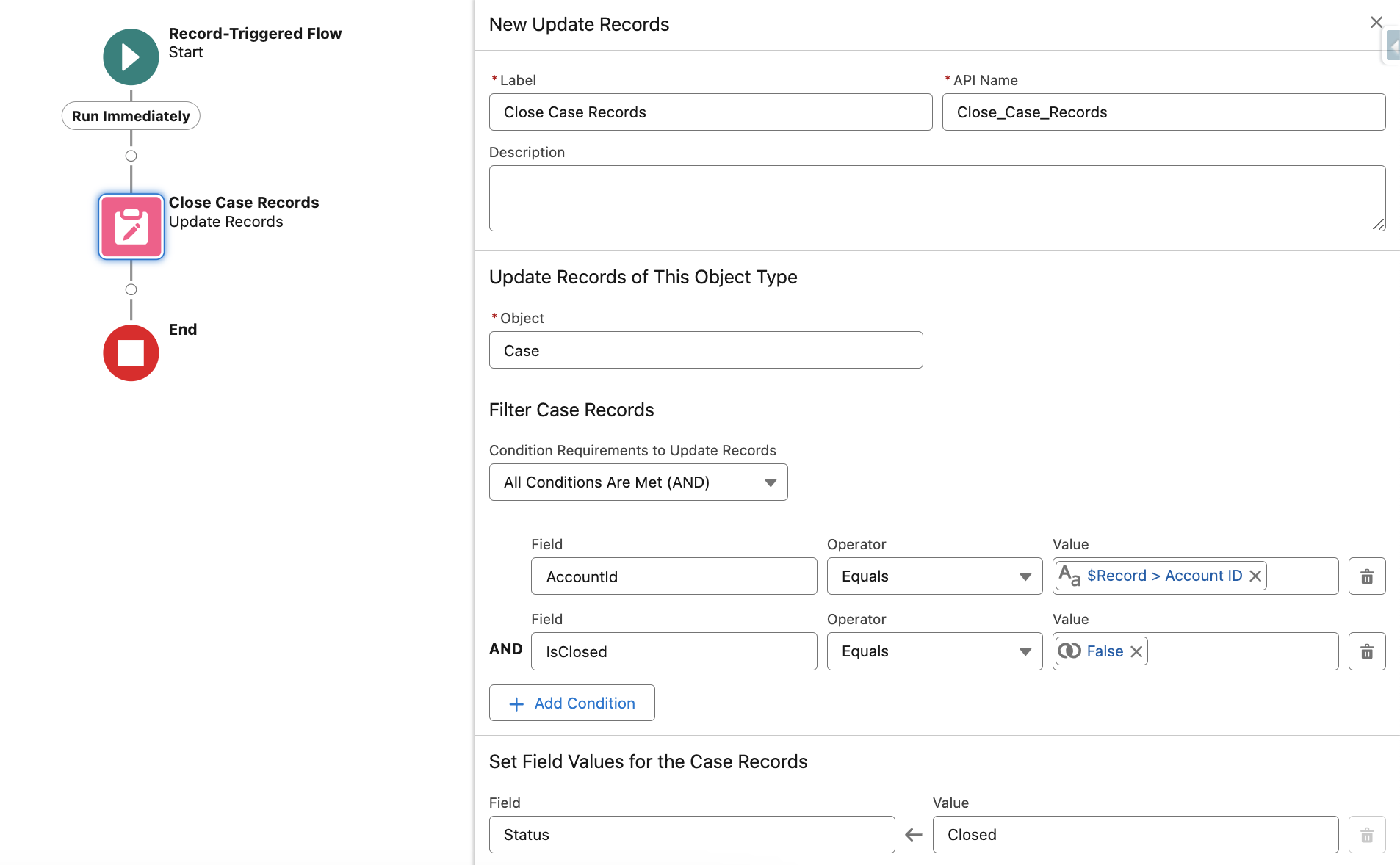The height and width of the screenshot is (865, 1400).
Task: Click the add-element node above End
Action: pos(131,289)
